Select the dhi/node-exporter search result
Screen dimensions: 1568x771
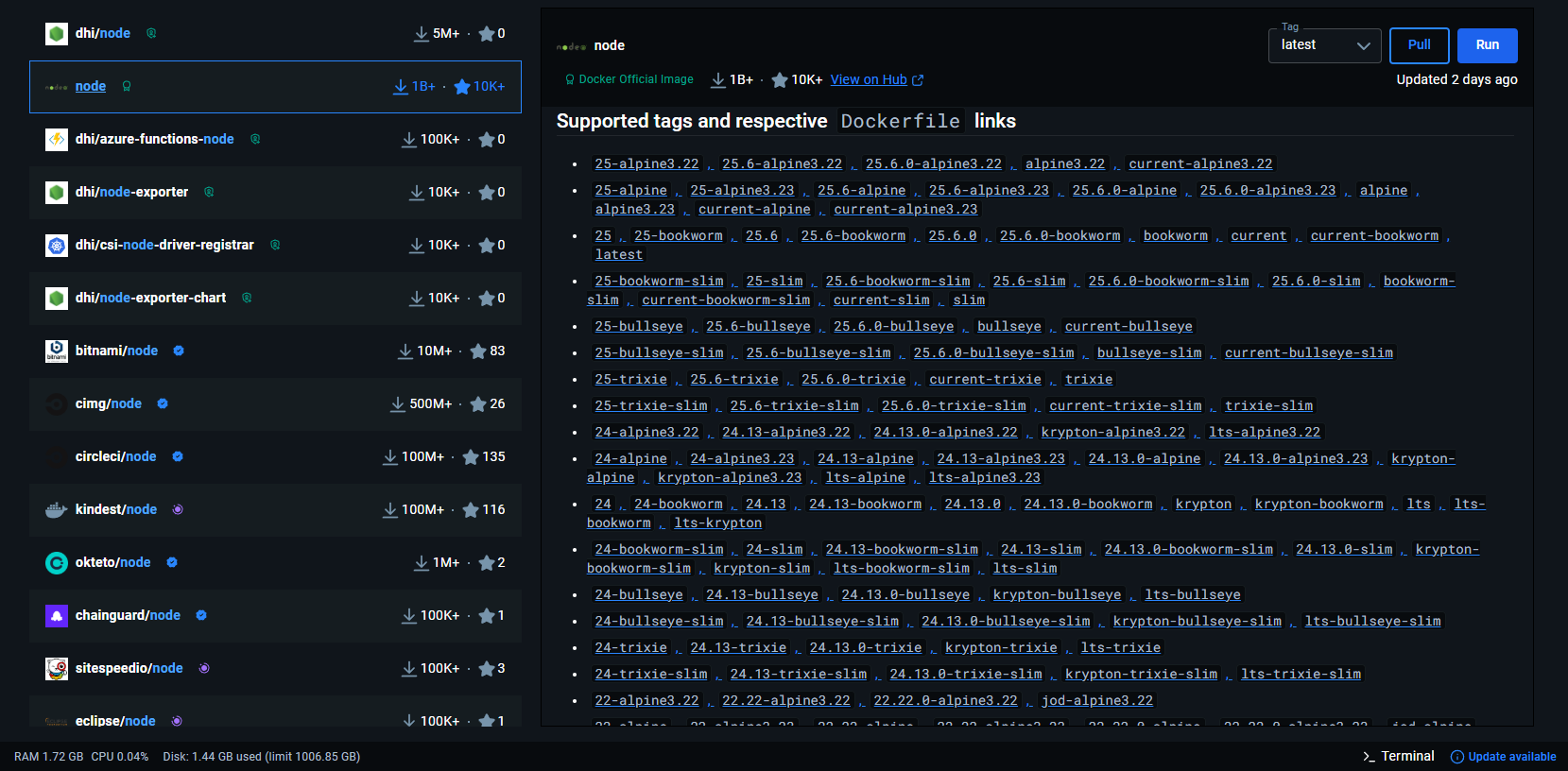(x=275, y=193)
